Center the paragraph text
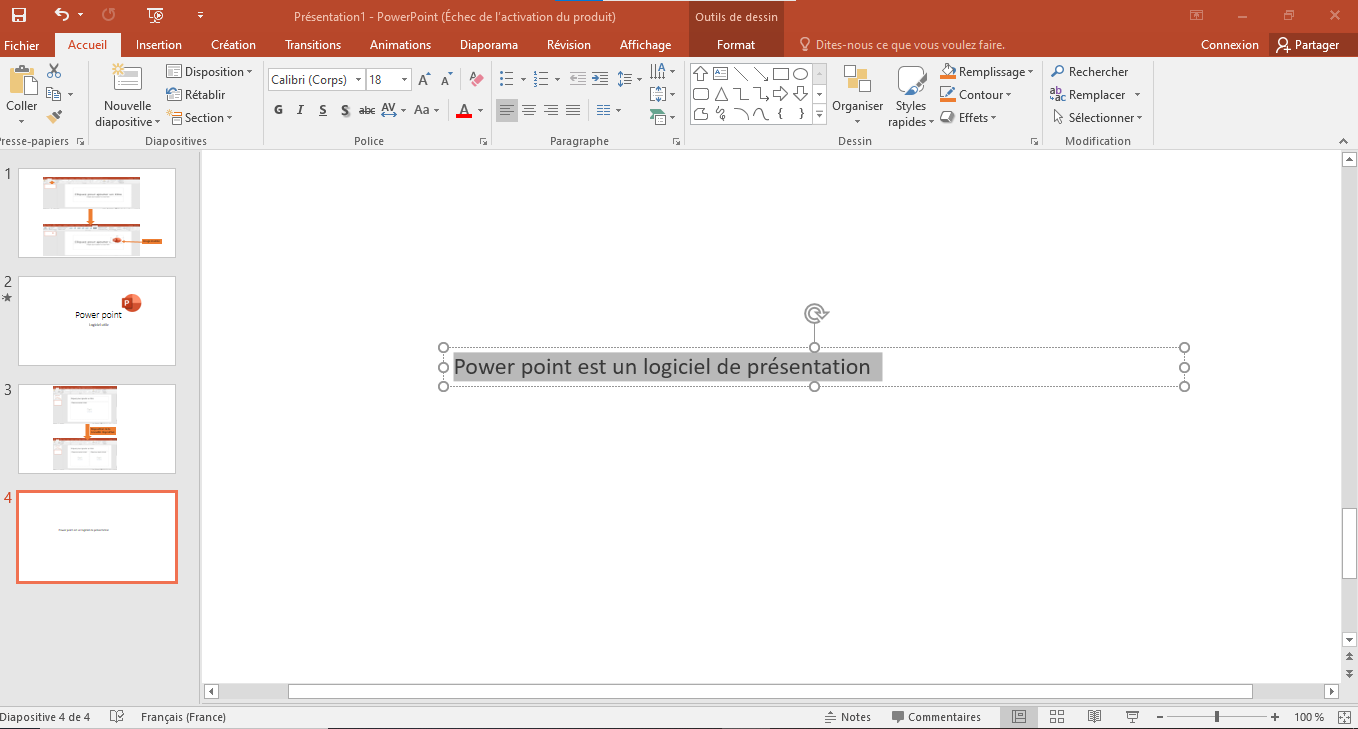1358x729 pixels. pyautogui.click(x=529, y=110)
